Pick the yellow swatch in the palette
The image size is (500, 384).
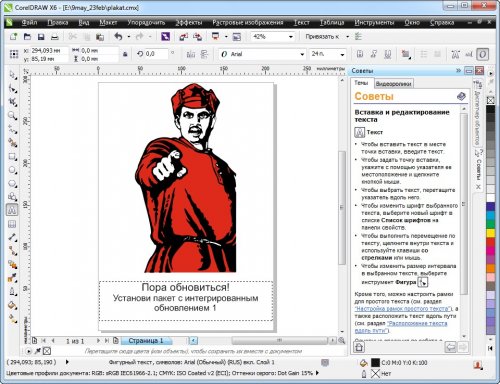click(x=491, y=233)
